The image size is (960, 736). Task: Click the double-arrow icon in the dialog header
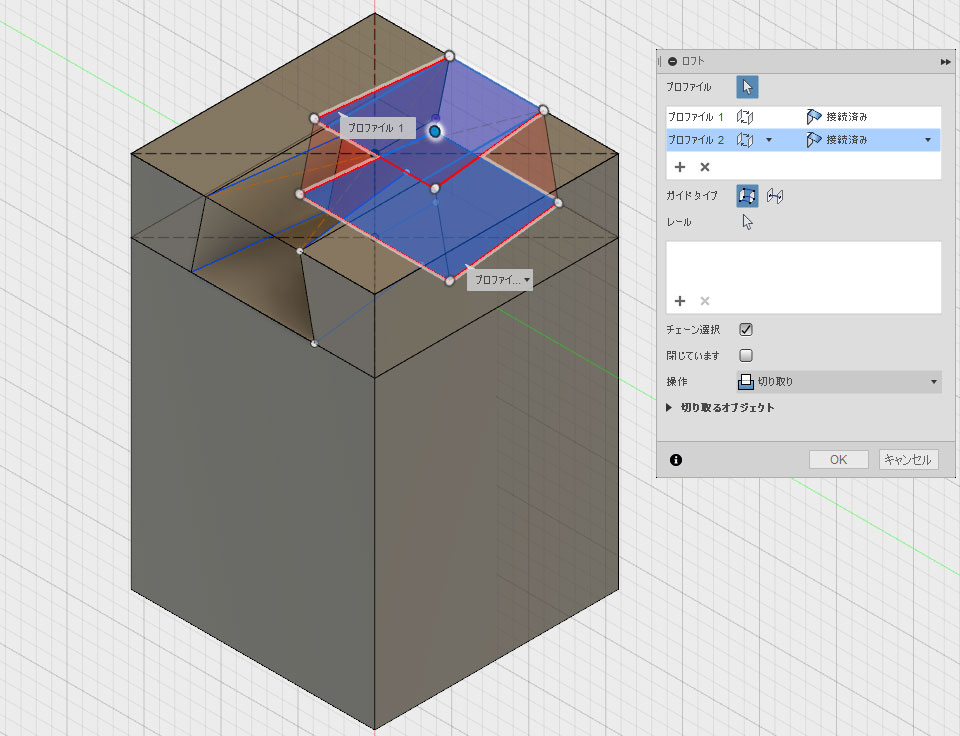pos(945,61)
